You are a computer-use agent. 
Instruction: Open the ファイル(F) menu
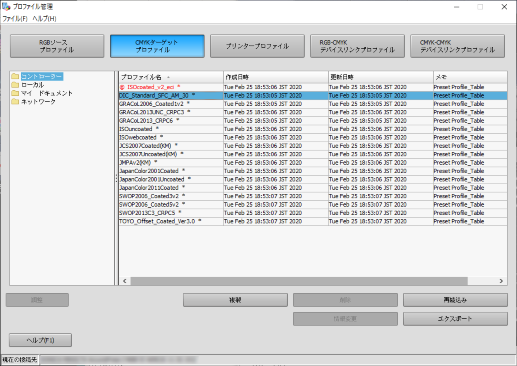click(x=15, y=19)
